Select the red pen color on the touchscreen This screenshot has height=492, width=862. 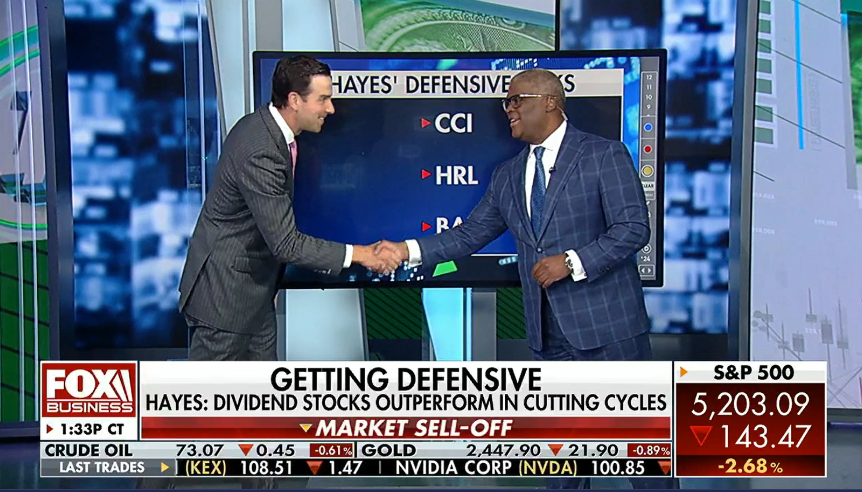pyautogui.click(x=648, y=149)
